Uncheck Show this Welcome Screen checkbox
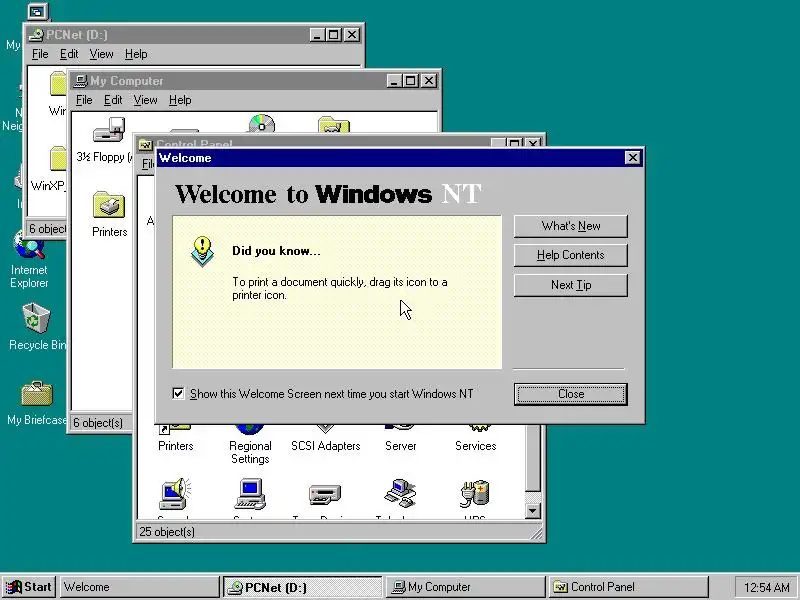This screenshot has width=800, height=600. point(178,393)
